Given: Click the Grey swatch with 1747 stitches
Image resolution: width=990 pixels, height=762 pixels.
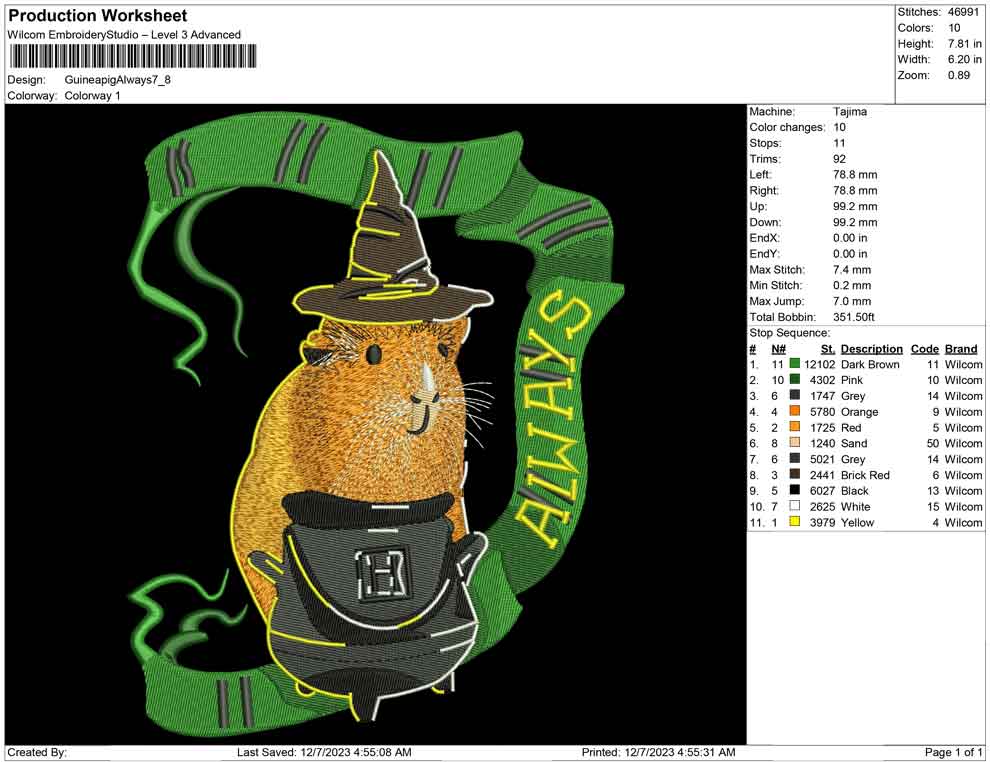Looking at the screenshot, I should pyautogui.click(x=795, y=395).
